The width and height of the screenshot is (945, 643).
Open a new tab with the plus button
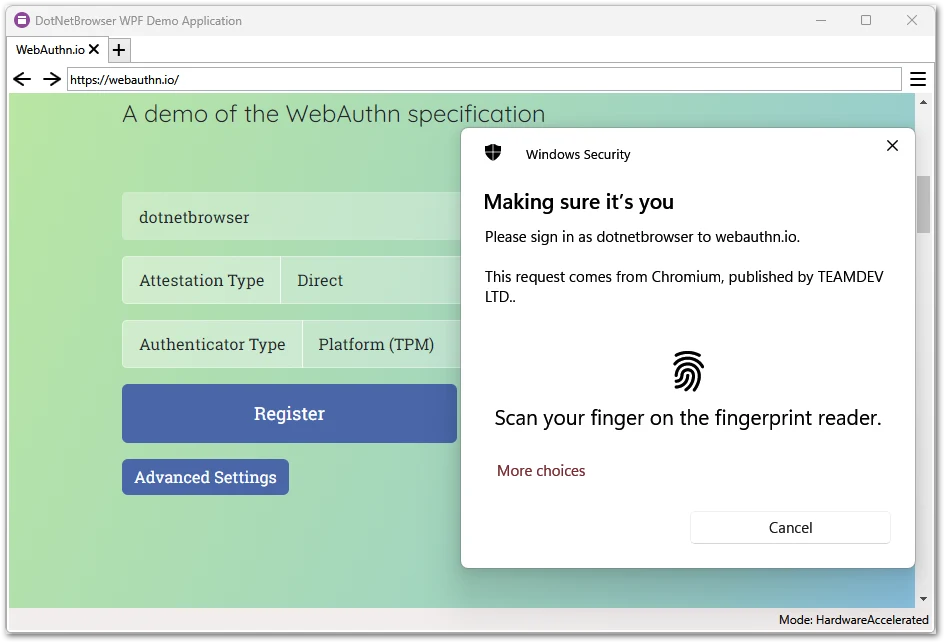pyautogui.click(x=118, y=49)
